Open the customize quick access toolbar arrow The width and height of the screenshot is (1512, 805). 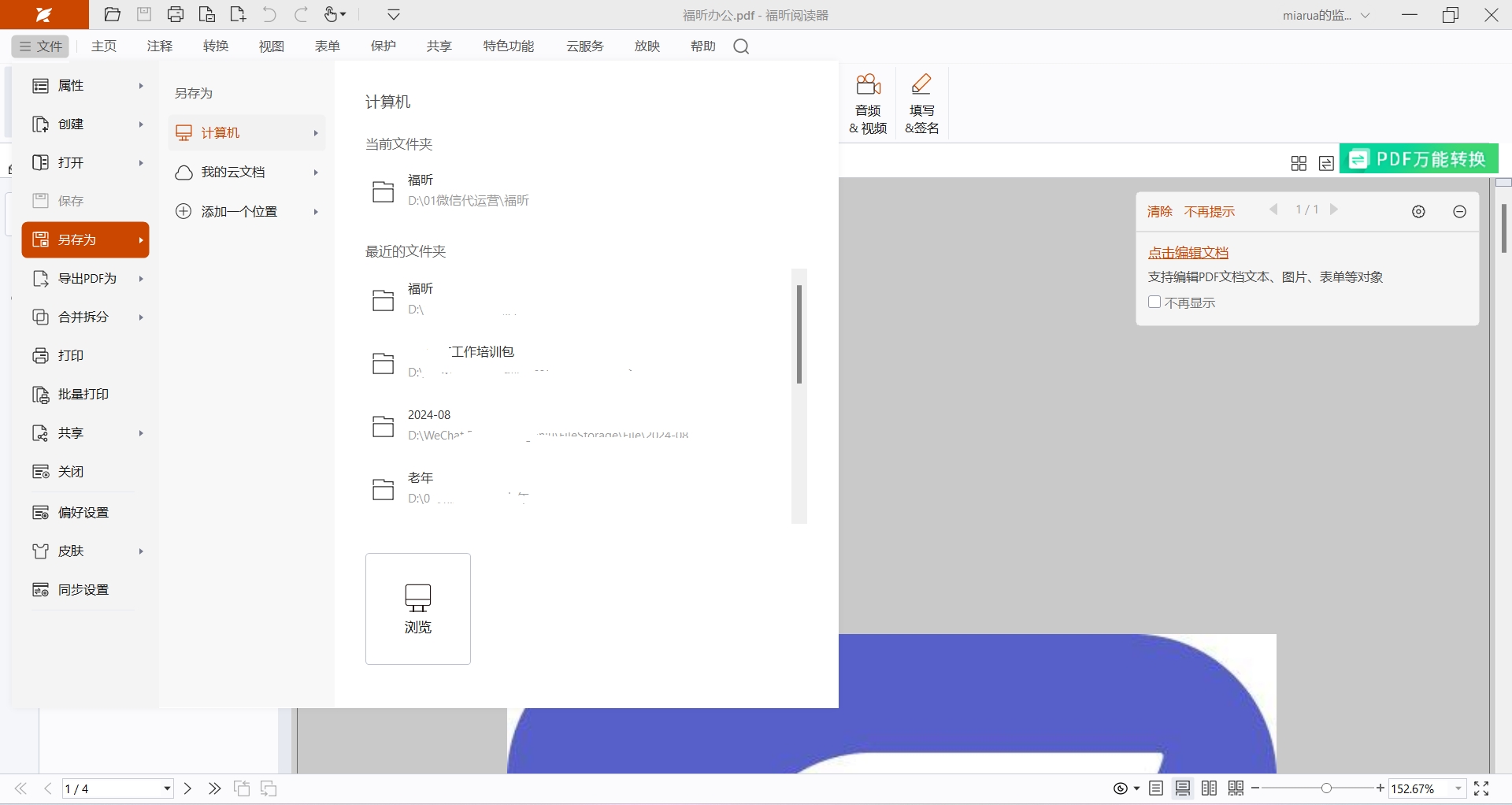click(x=394, y=14)
